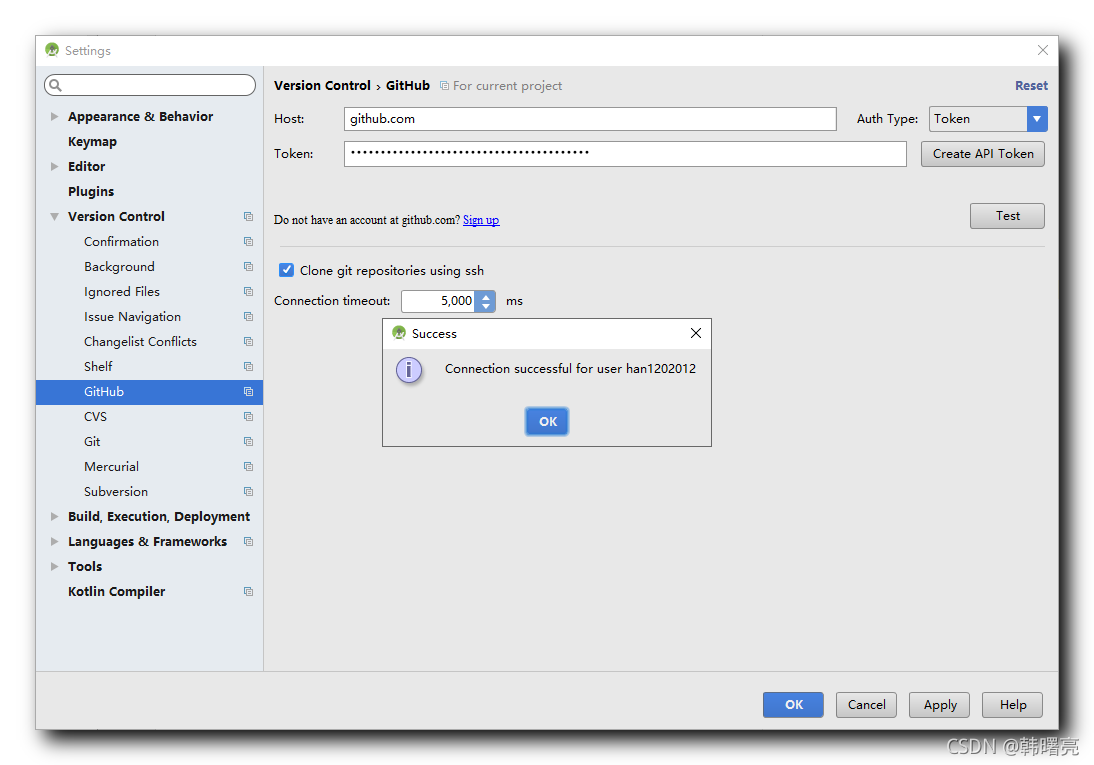1094x765 pixels.
Task: Click the Android Studio icon in Settings title
Action: (52, 50)
